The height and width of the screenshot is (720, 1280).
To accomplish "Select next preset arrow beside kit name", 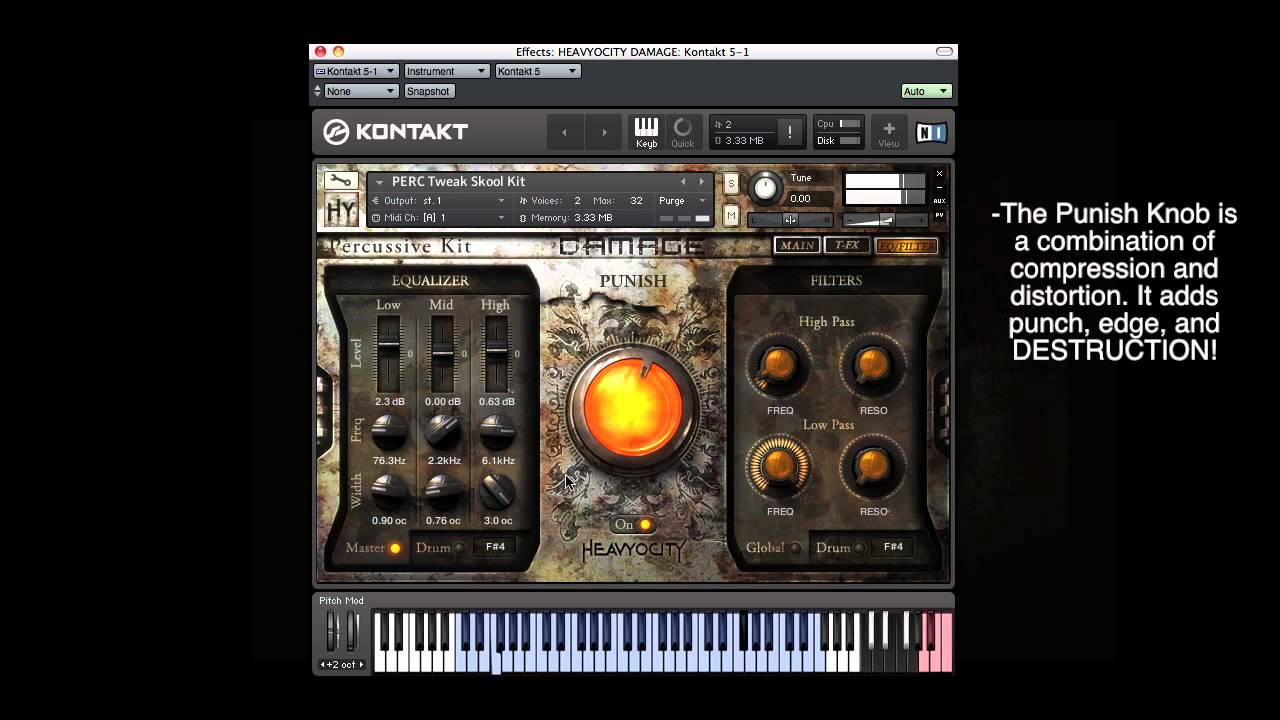I will point(701,181).
